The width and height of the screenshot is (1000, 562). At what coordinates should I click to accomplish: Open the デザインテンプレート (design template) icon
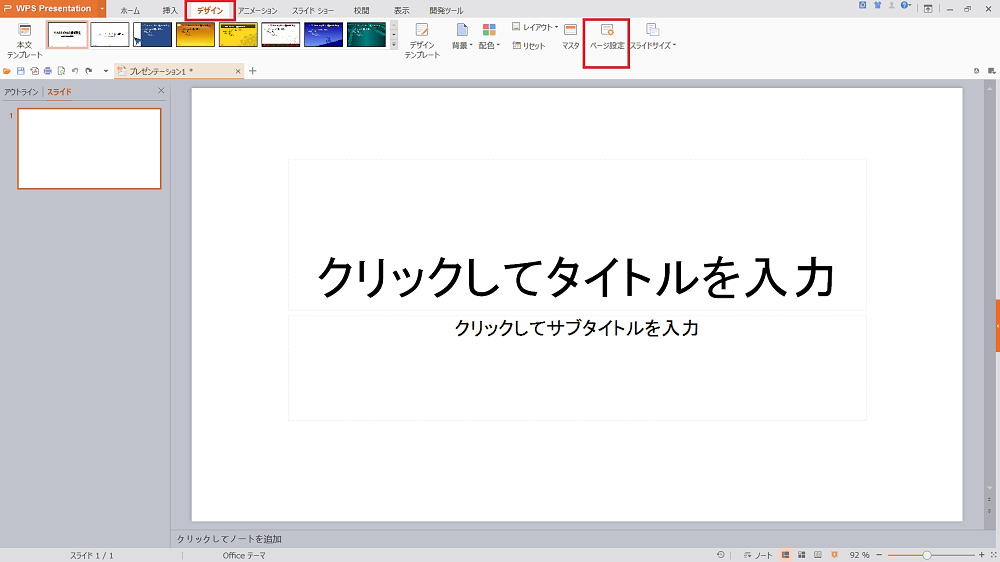pos(422,41)
